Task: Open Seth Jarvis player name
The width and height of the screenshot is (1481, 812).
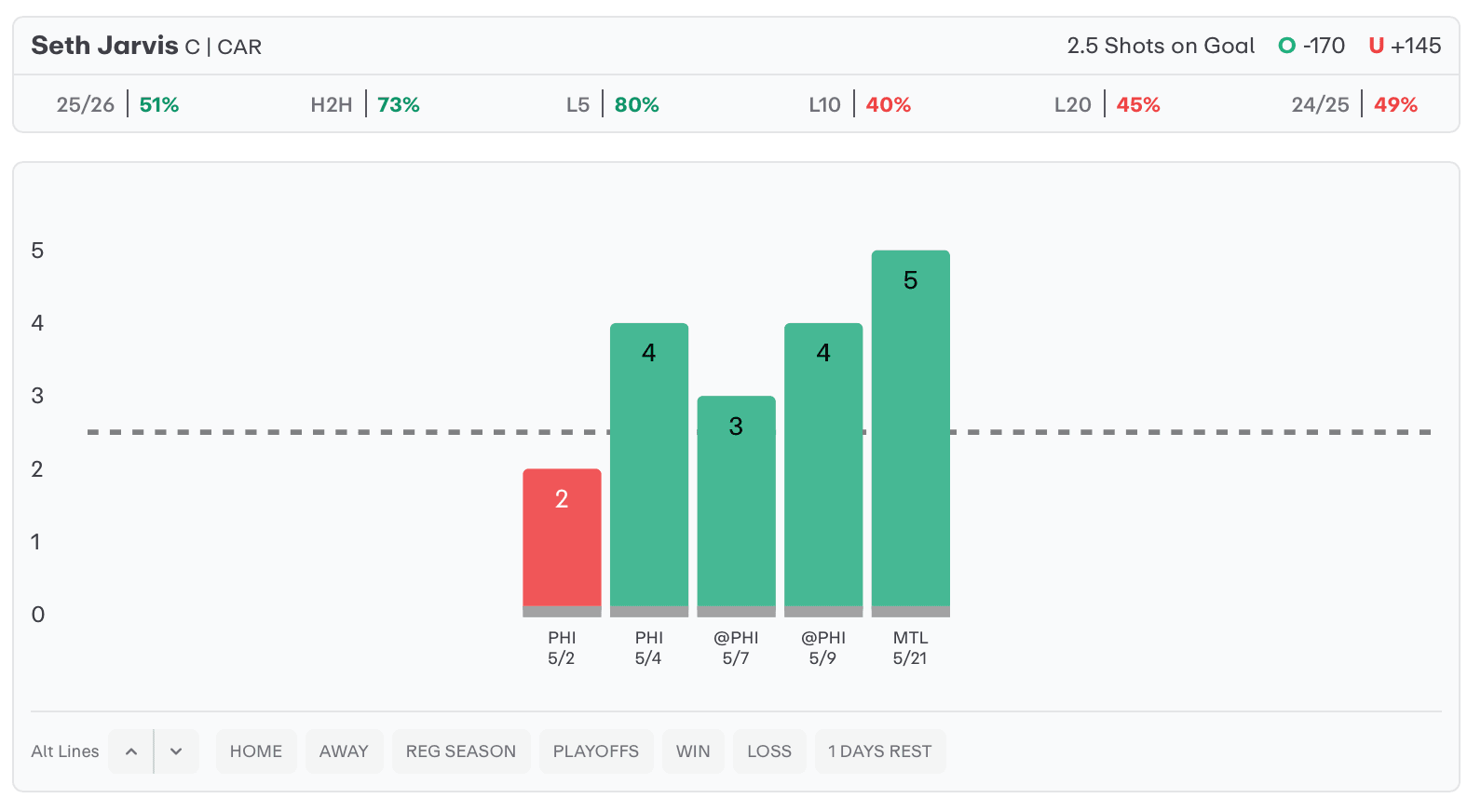Action: [x=104, y=46]
